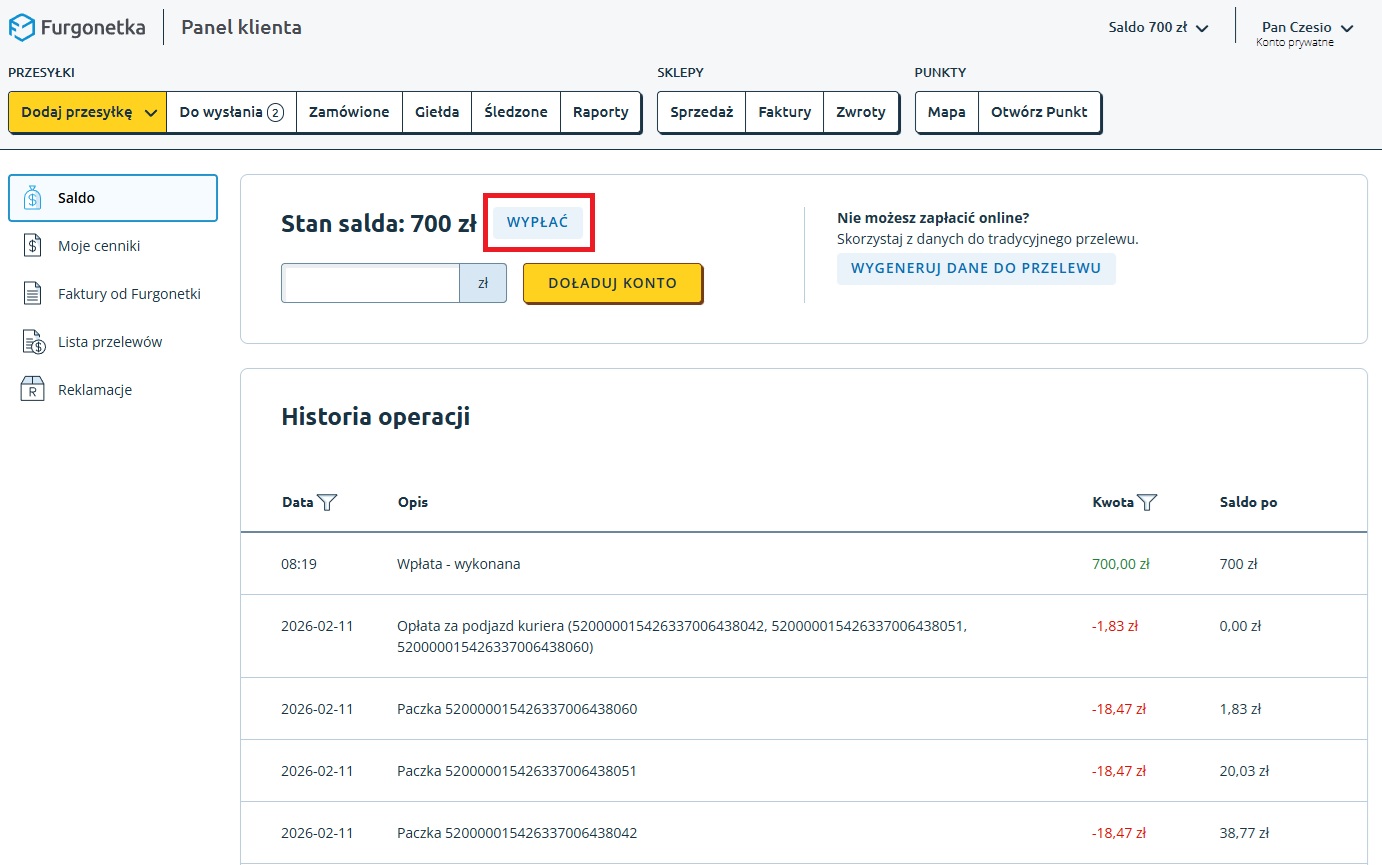Go to Mapa punktów
Viewport: 1382px width, 865px height.
click(x=946, y=112)
